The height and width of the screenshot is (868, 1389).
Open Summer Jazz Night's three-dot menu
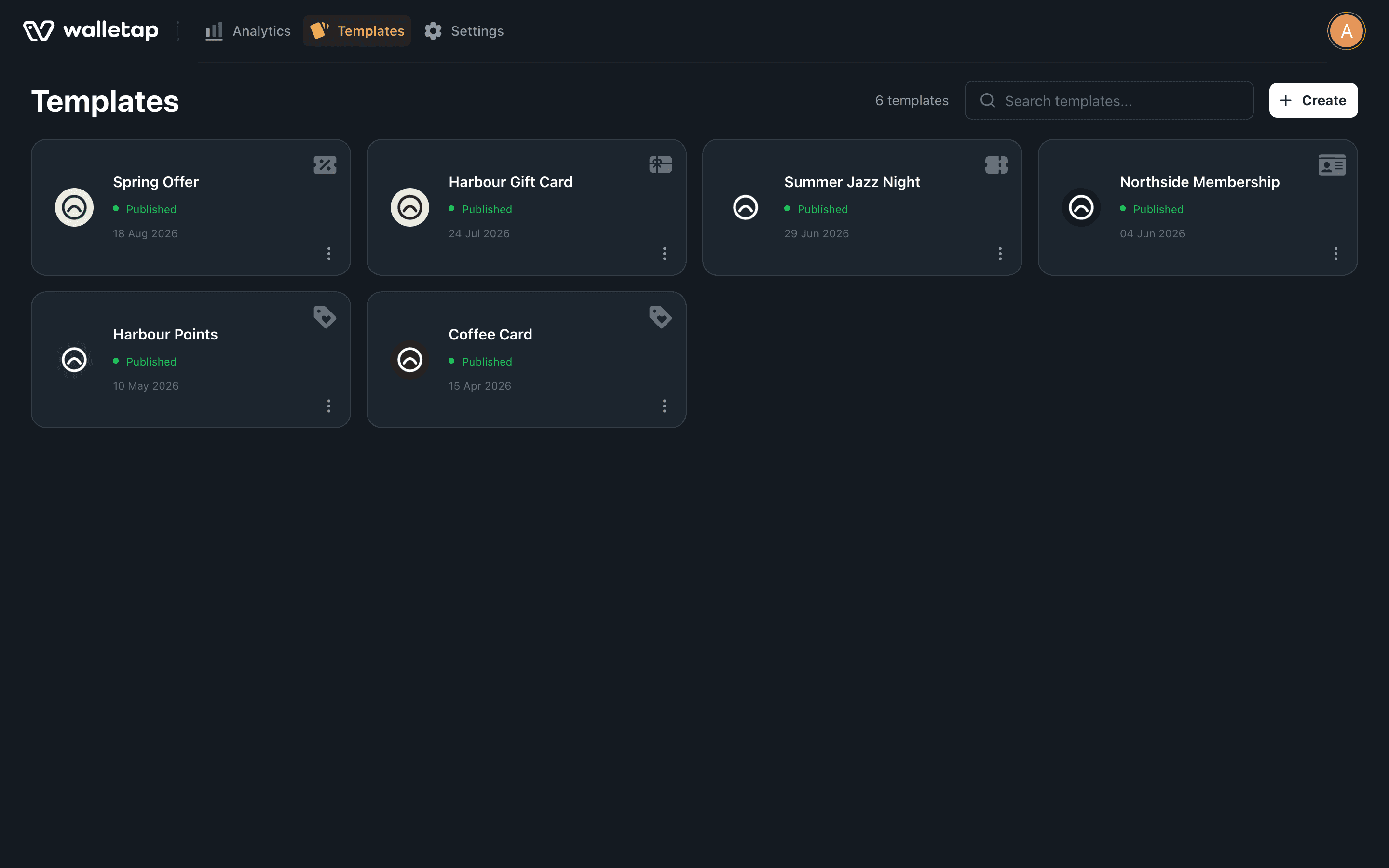point(1000,254)
